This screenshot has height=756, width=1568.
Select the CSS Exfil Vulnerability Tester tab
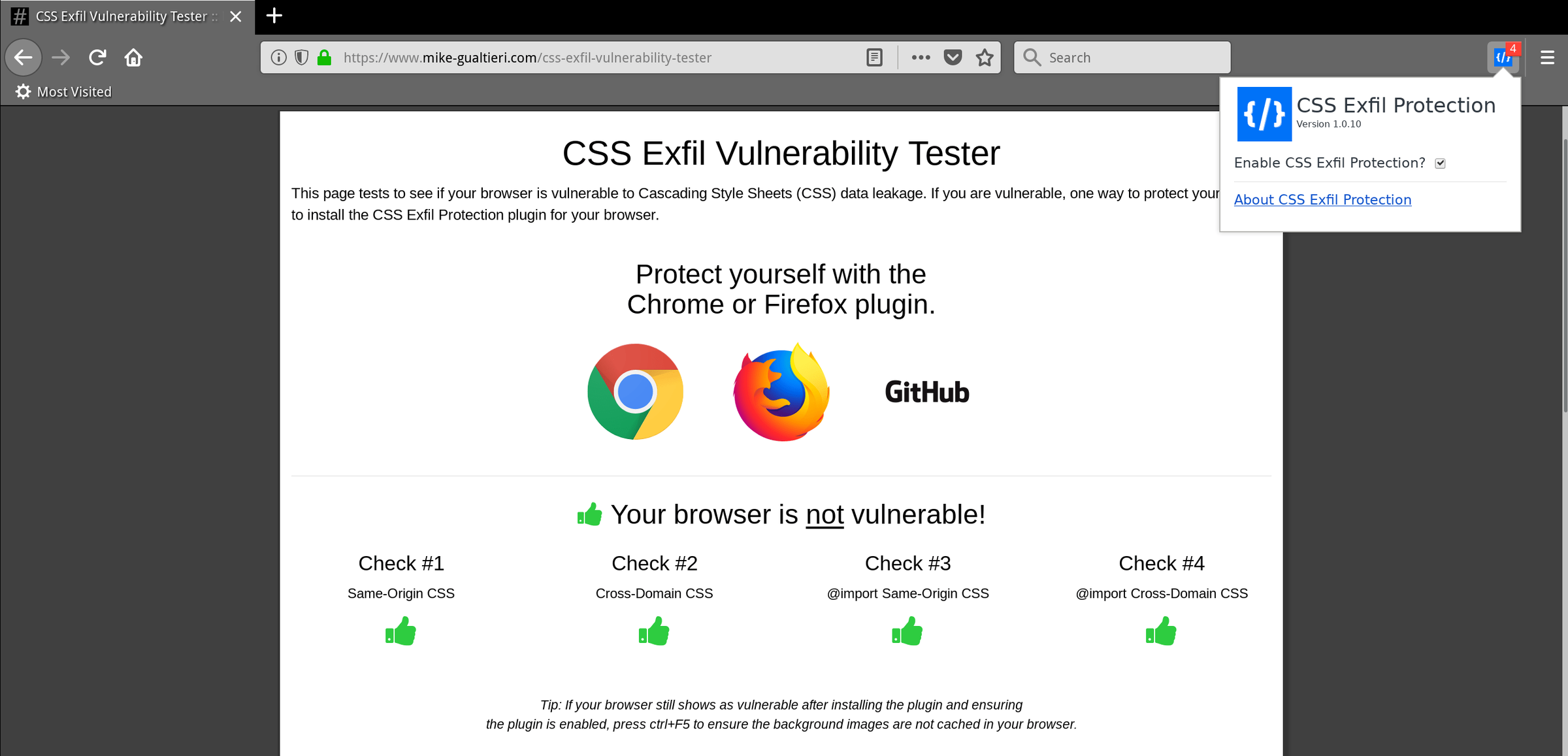[x=121, y=16]
